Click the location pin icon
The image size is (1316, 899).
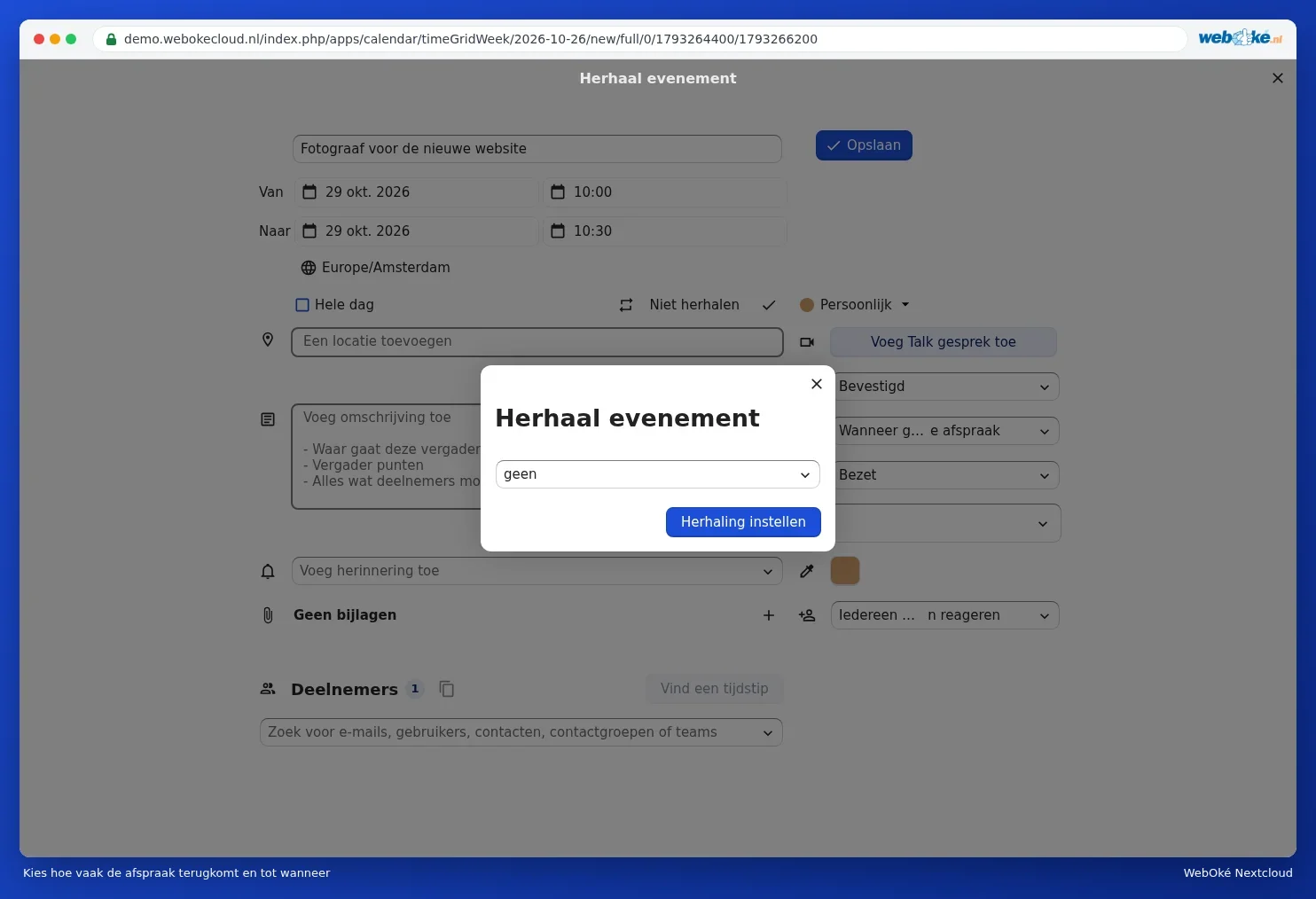(x=268, y=340)
